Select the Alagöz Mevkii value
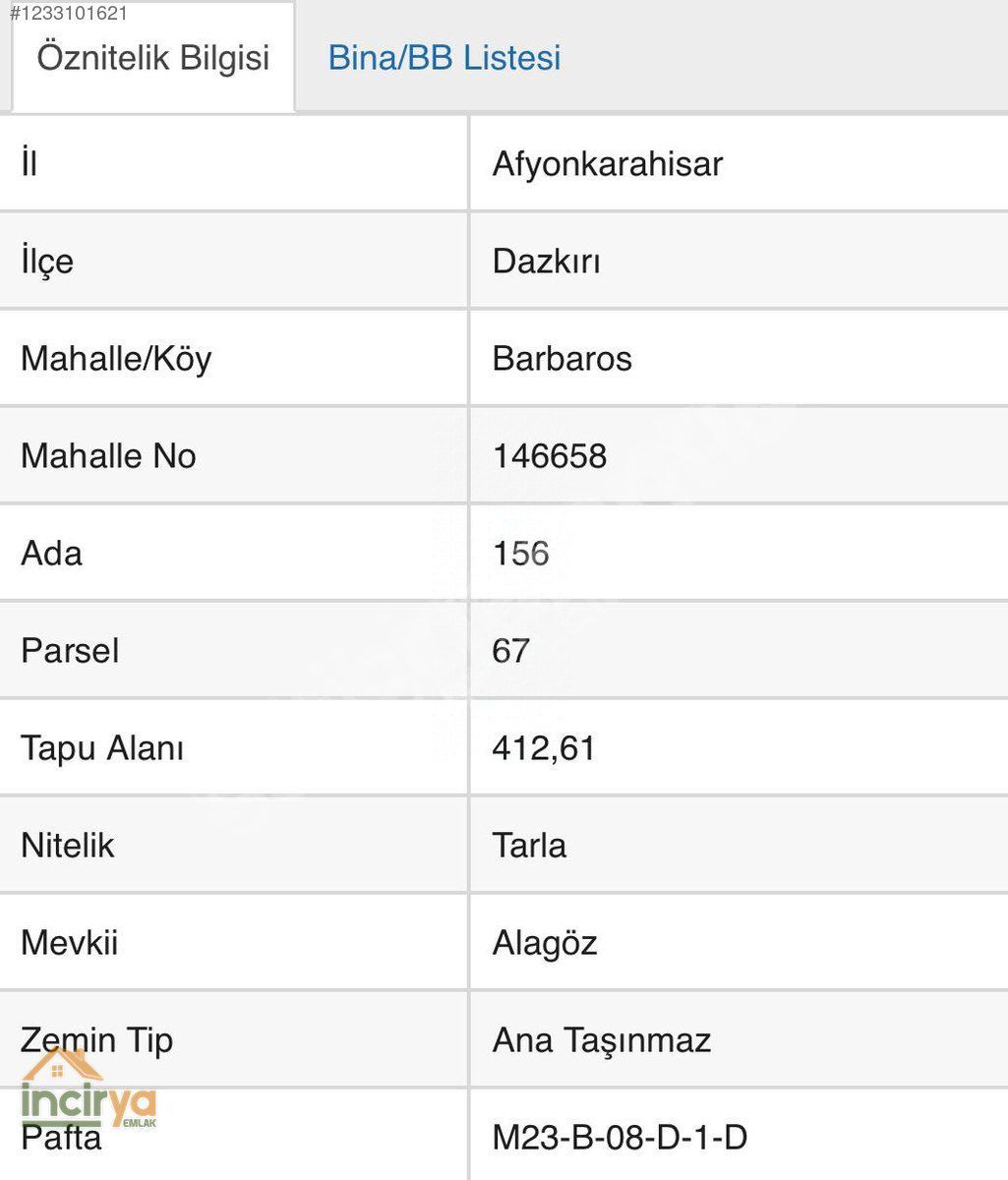1008x1180 pixels. [545, 944]
